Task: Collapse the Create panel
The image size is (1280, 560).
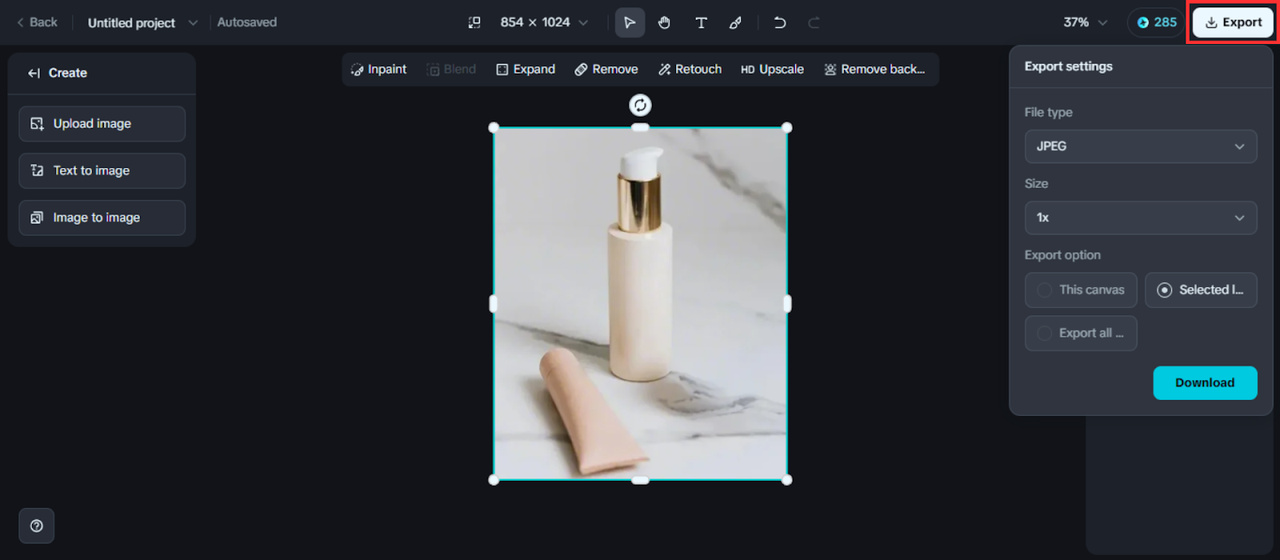Action: (x=34, y=73)
